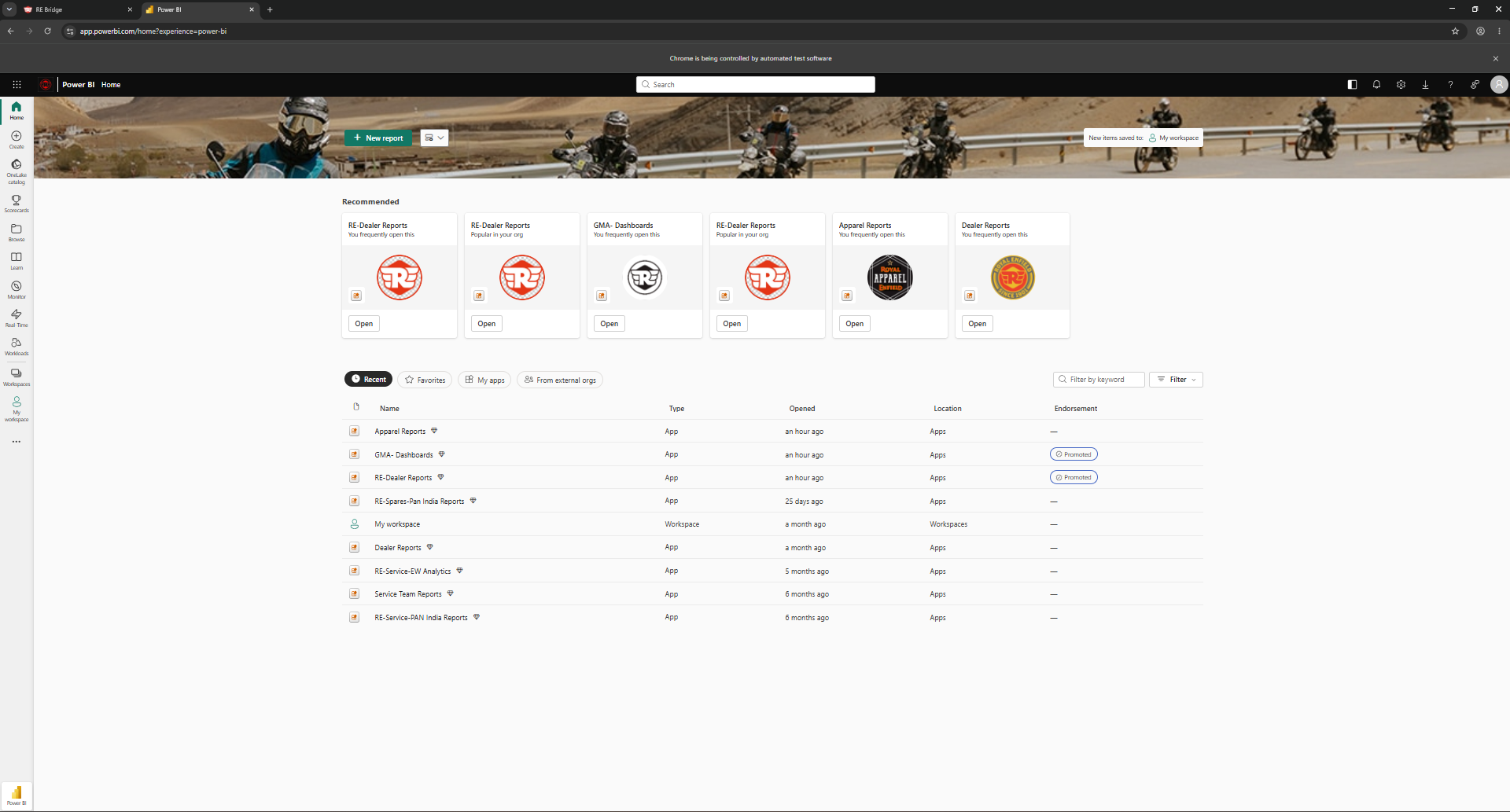
Task: Open RE-Spares-Pan India Reports in the list
Action: 419,502
